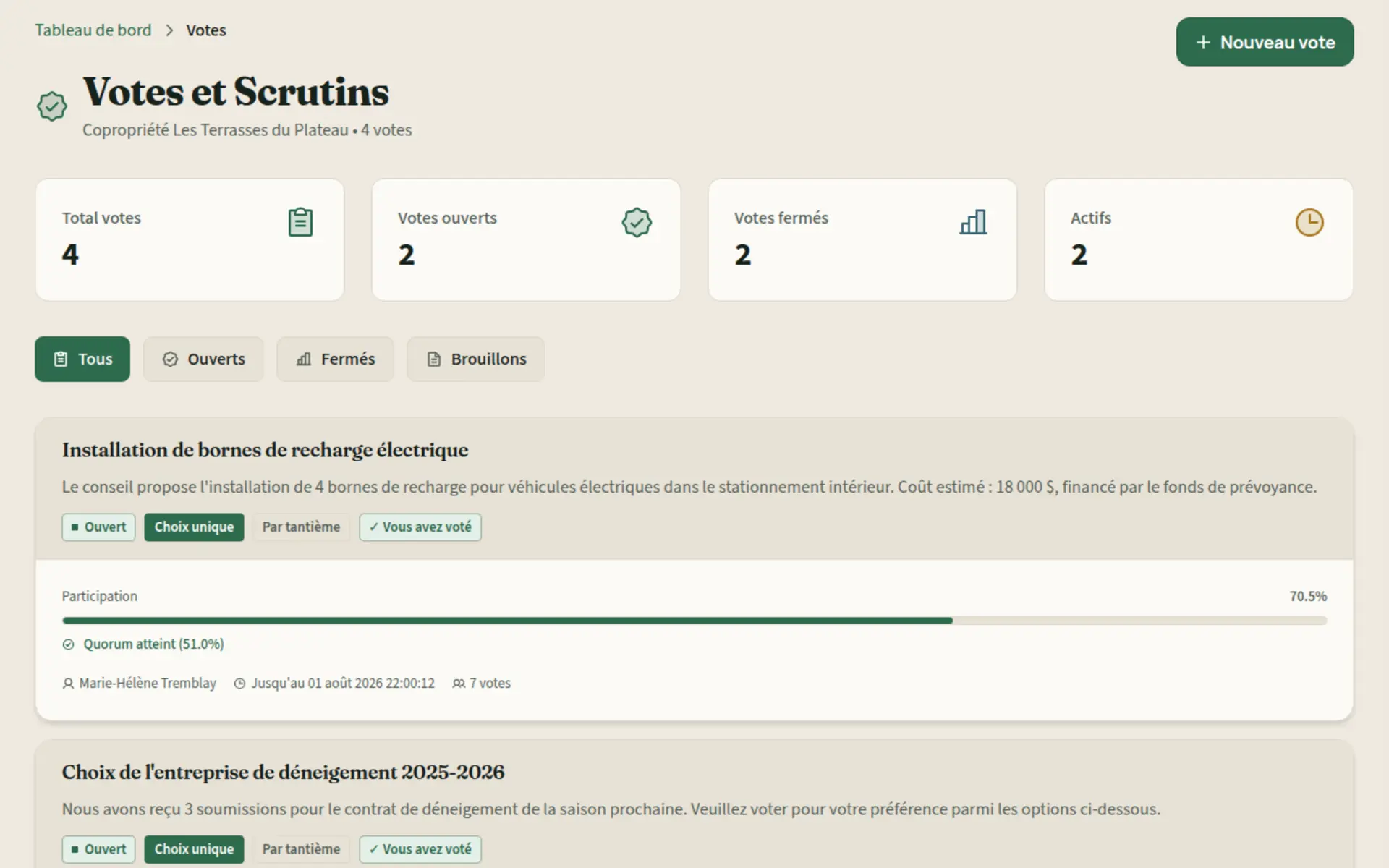Switch to the Brouillons filter tab
Viewport: 1389px width, 868px height.
[475, 359]
